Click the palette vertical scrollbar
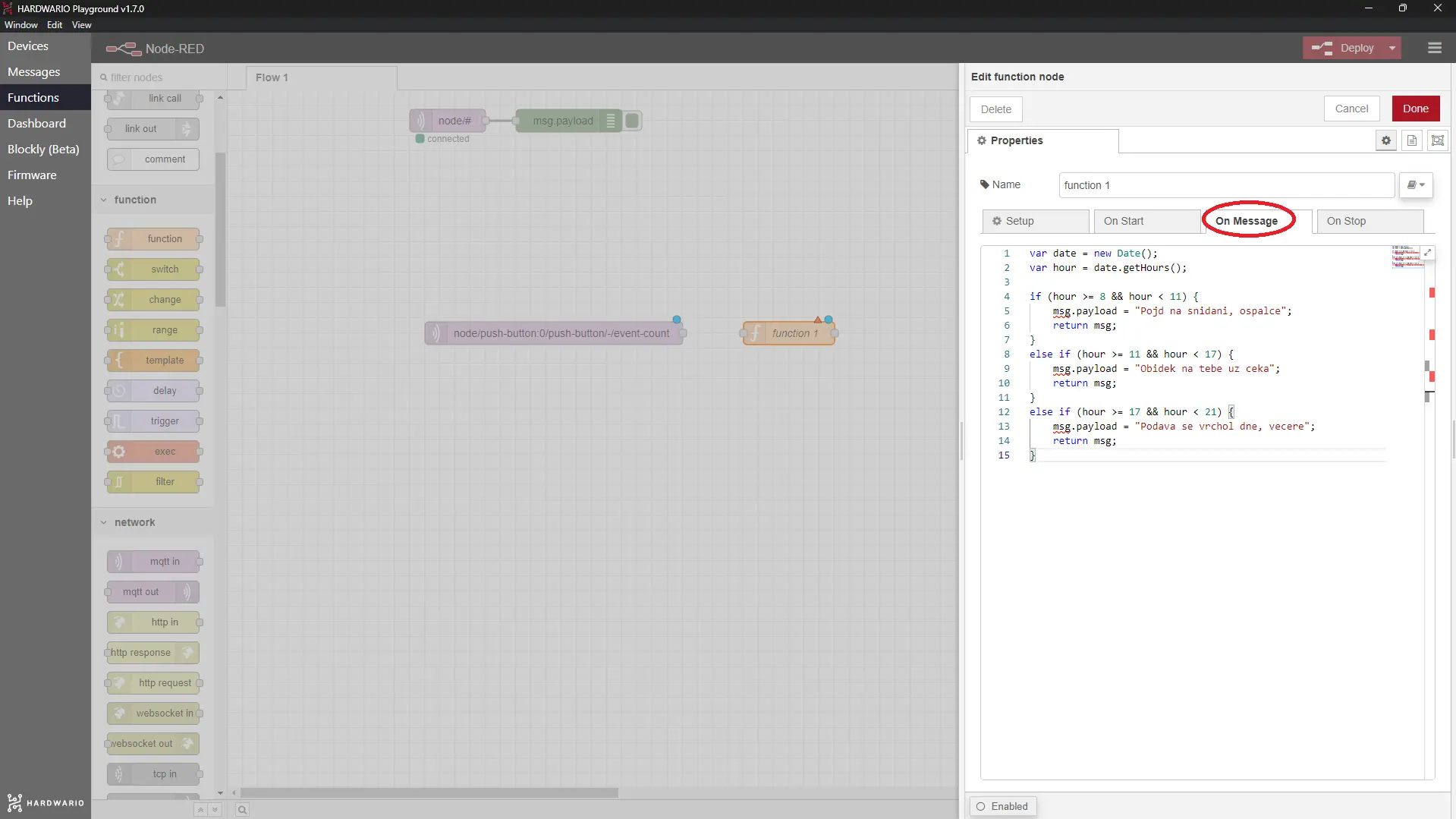The width and height of the screenshot is (1456, 819). pos(220,229)
